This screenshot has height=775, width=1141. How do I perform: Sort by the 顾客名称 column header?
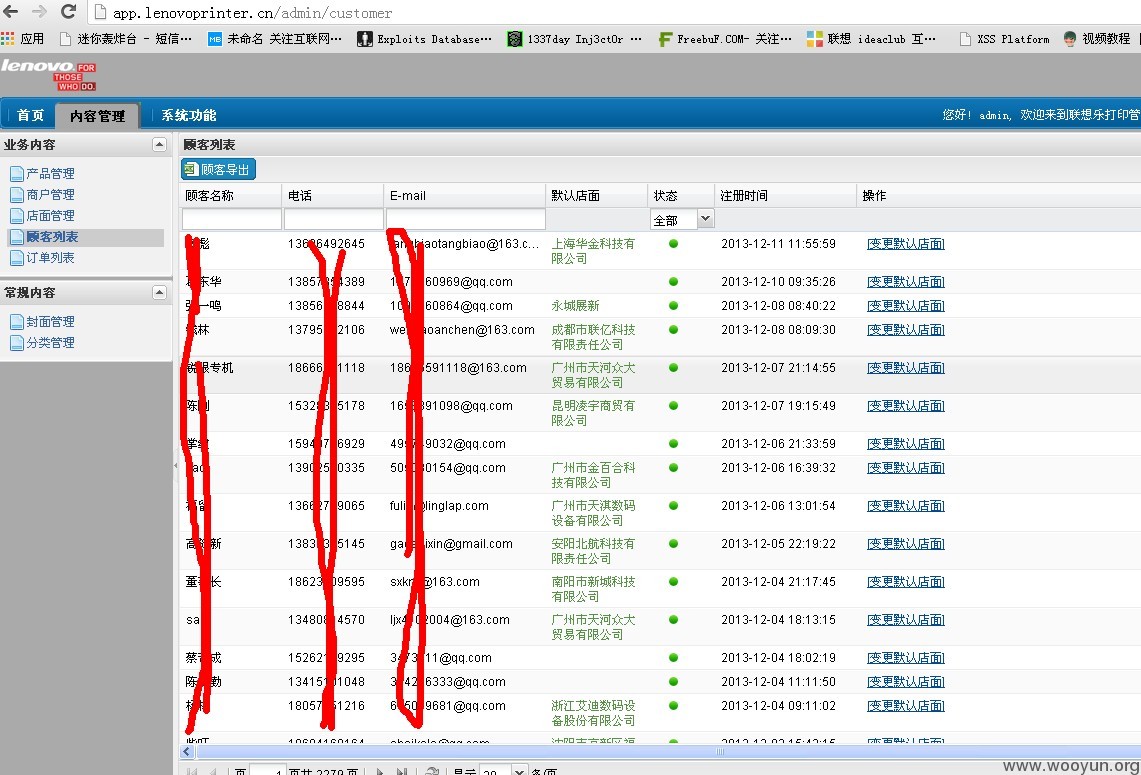230,195
